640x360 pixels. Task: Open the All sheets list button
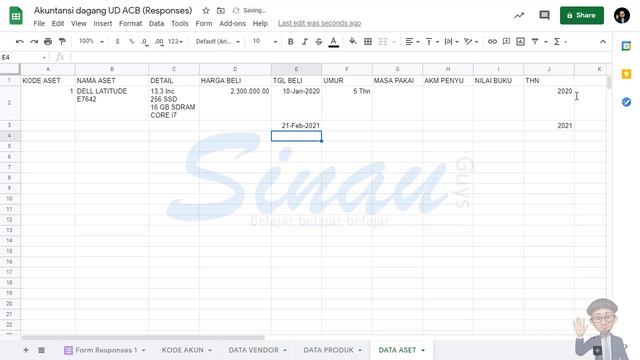41,350
